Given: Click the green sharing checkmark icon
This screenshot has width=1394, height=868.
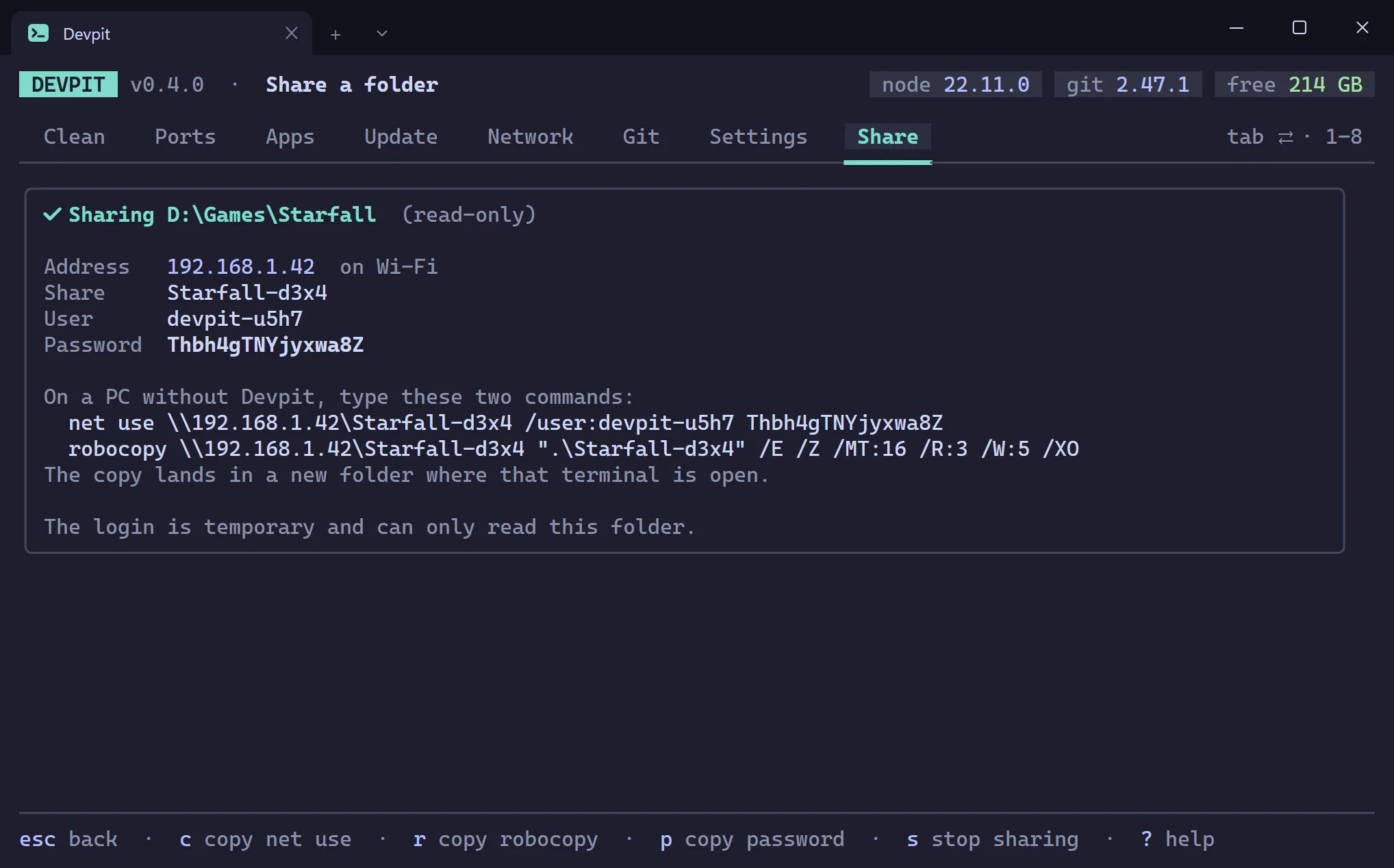Looking at the screenshot, I should [53, 214].
